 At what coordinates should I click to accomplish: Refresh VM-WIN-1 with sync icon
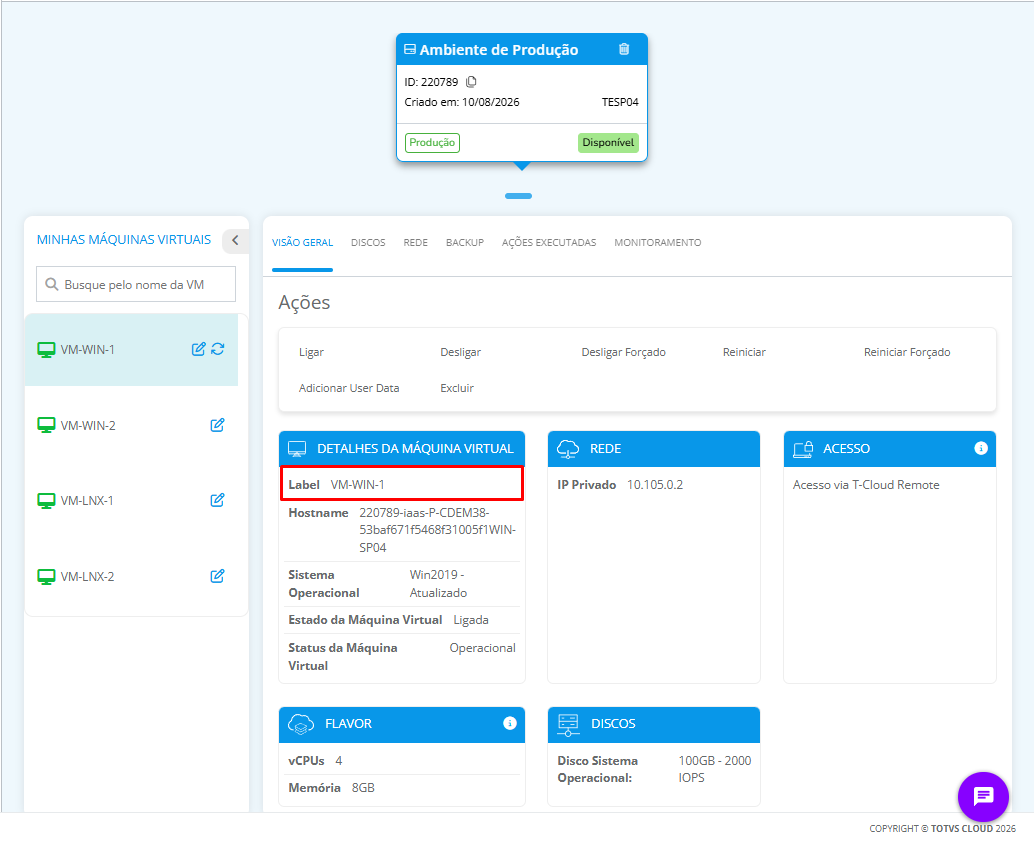click(218, 349)
